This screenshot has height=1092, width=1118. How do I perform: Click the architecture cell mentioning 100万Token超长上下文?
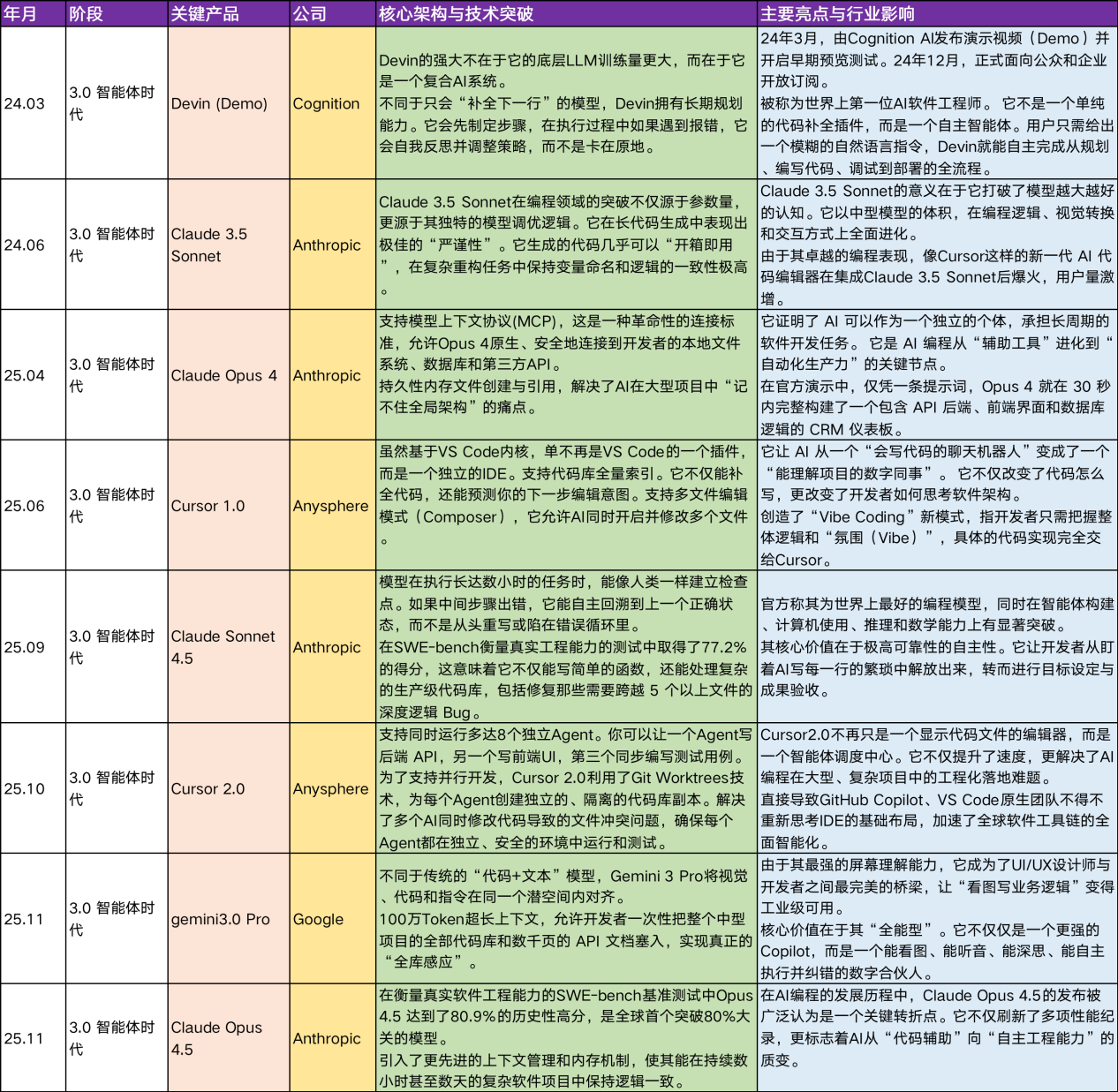(566, 919)
